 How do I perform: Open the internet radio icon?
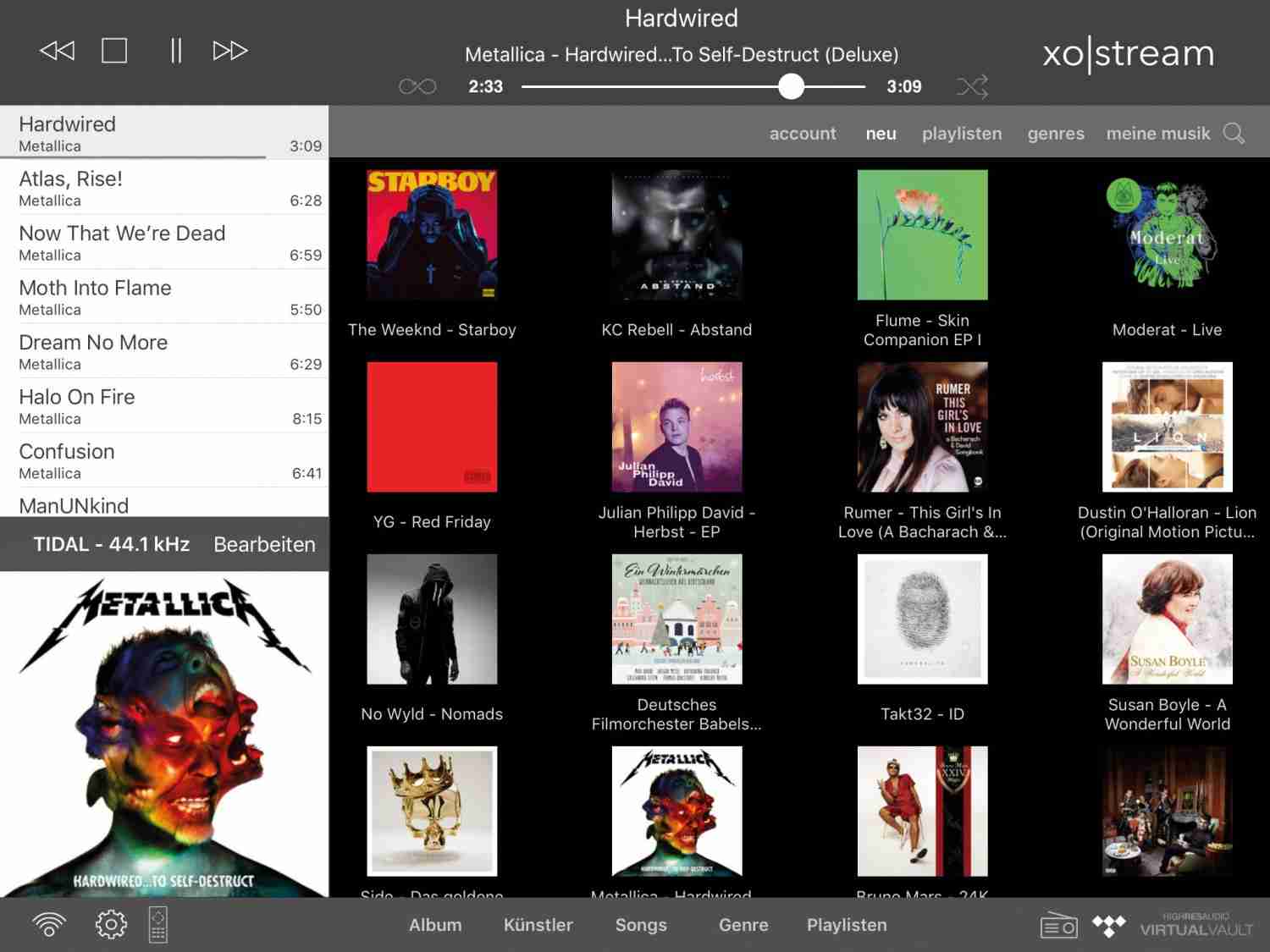[x=1058, y=926]
